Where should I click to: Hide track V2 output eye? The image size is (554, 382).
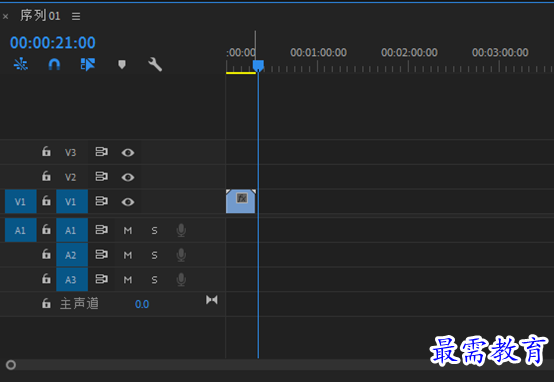[128, 177]
